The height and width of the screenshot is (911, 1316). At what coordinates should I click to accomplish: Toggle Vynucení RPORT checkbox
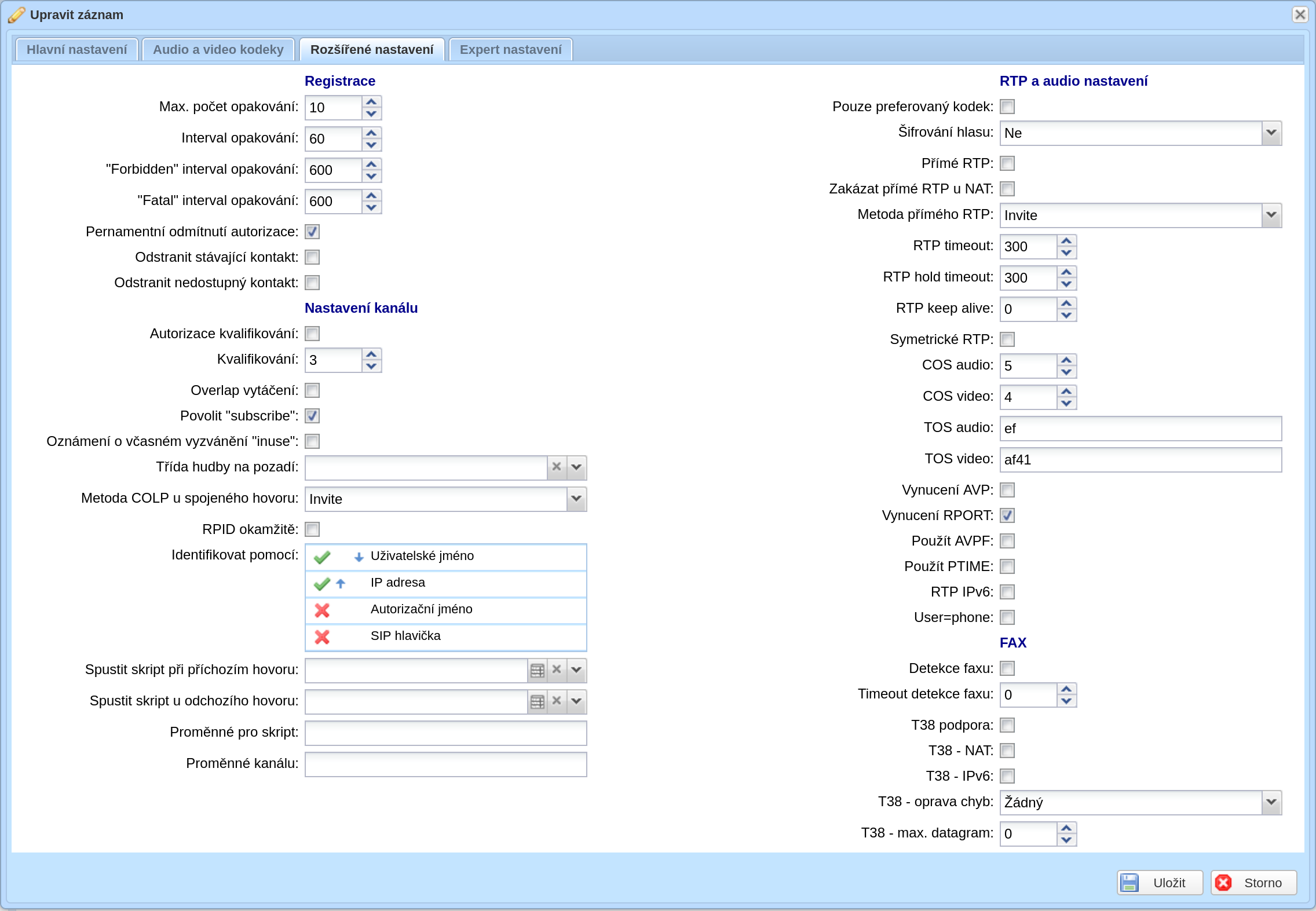[1007, 515]
